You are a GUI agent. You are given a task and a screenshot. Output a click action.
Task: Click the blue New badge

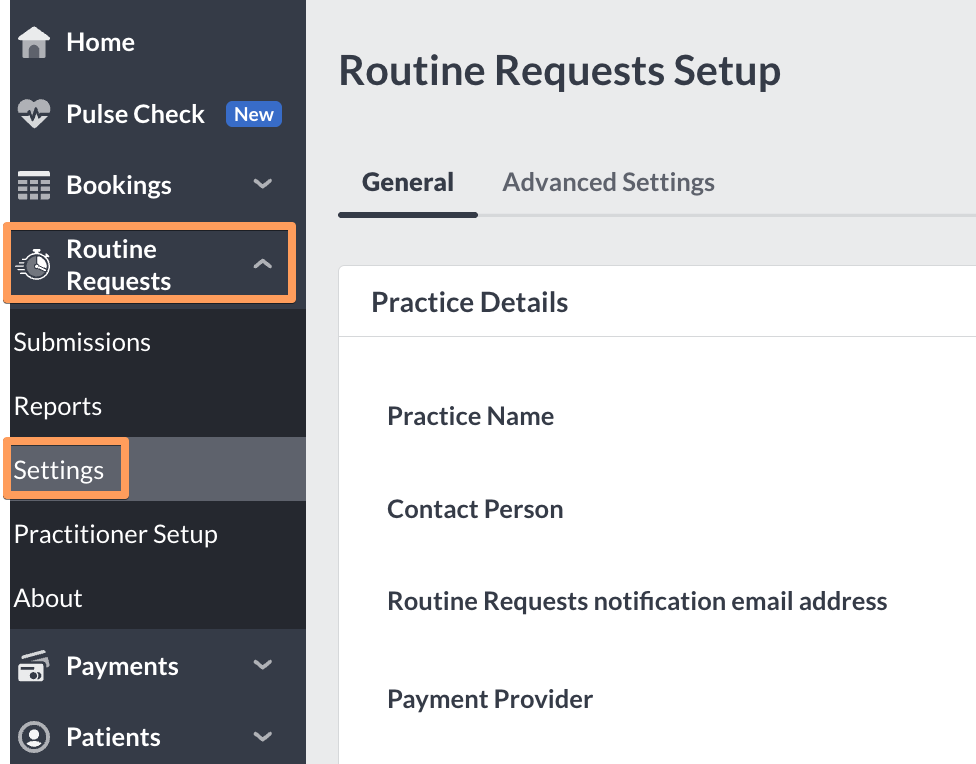[254, 114]
